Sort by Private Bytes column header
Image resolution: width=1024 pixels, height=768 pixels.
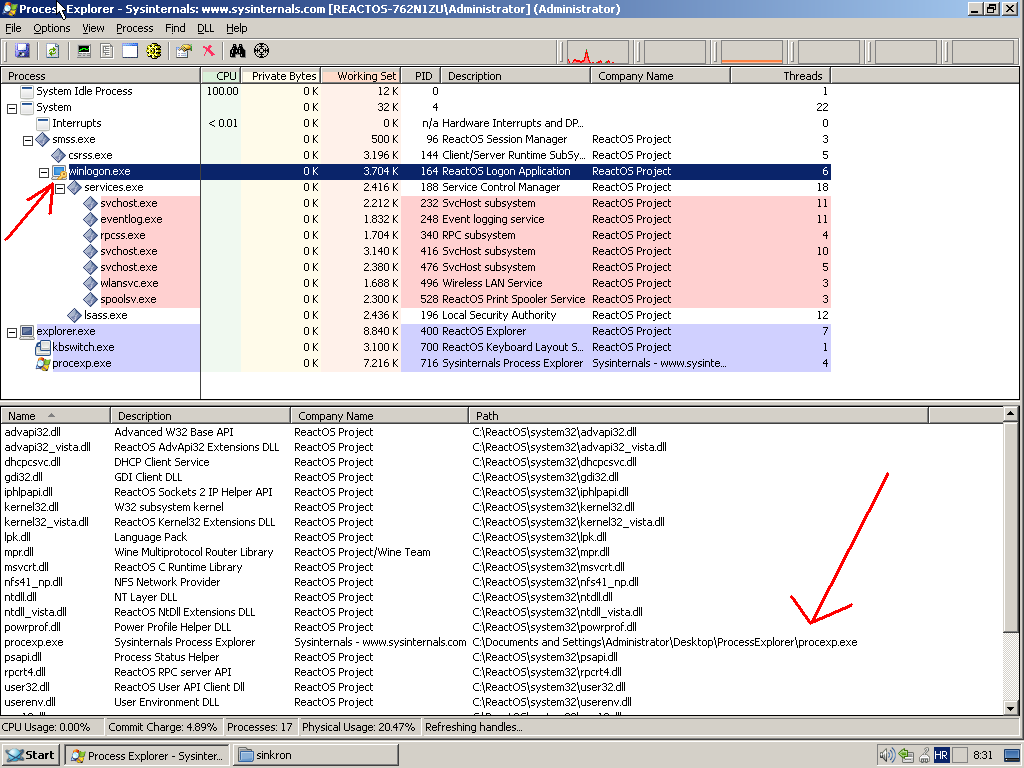tap(281, 76)
